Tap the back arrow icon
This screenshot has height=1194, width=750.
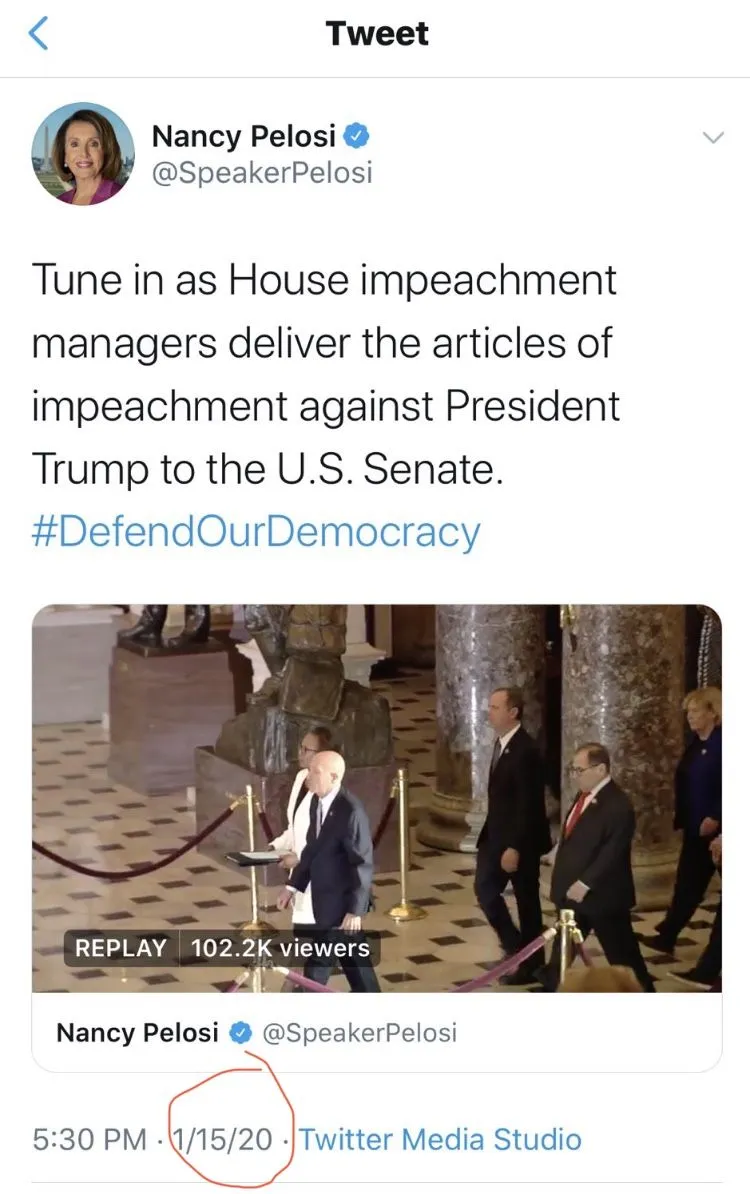coord(38,34)
